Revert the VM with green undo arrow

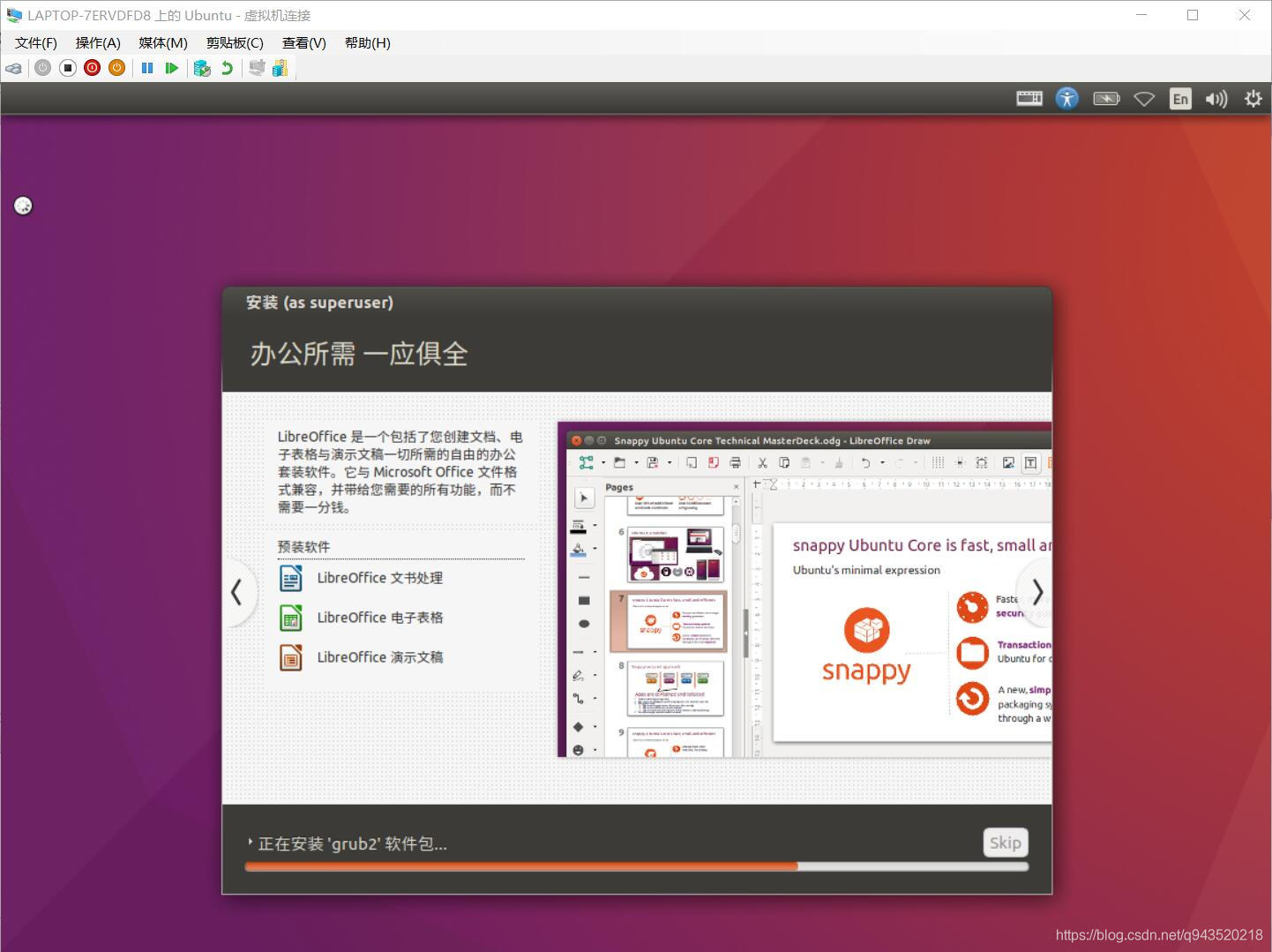tap(227, 68)
